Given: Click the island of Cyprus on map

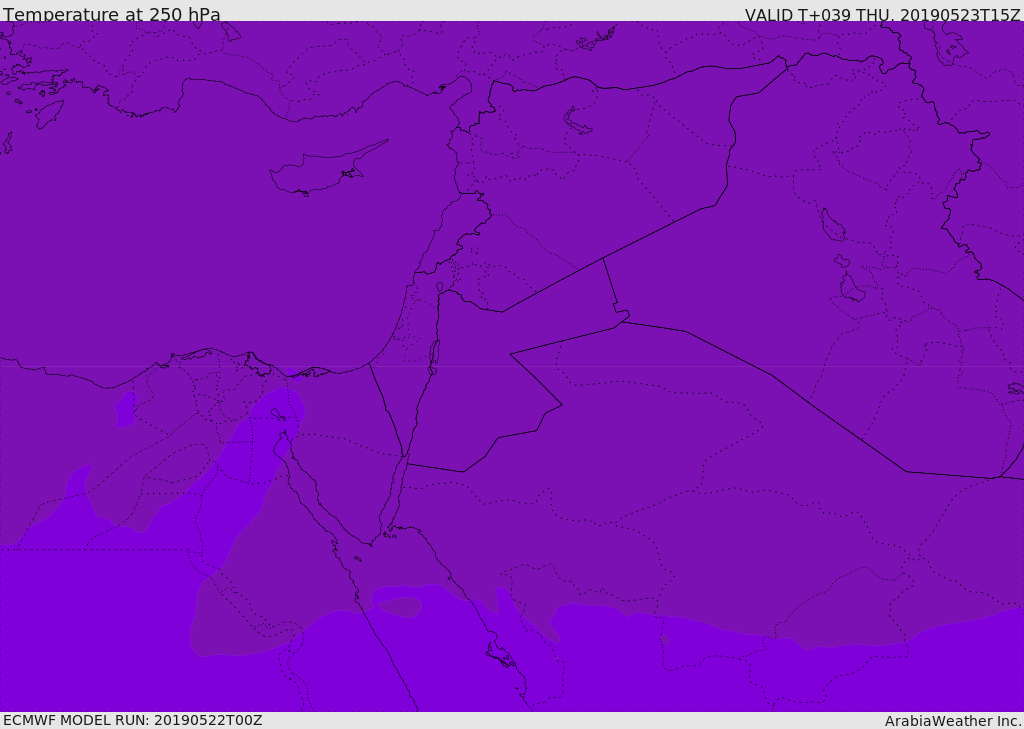Looking at the screenshot, I should [x=327, y=170].
